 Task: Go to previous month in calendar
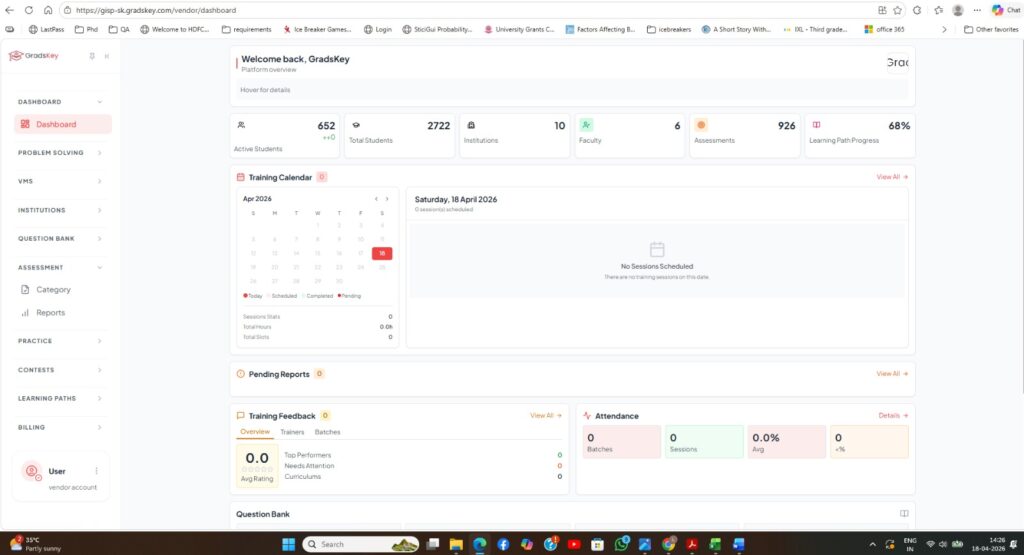click(x=376, y=199)
